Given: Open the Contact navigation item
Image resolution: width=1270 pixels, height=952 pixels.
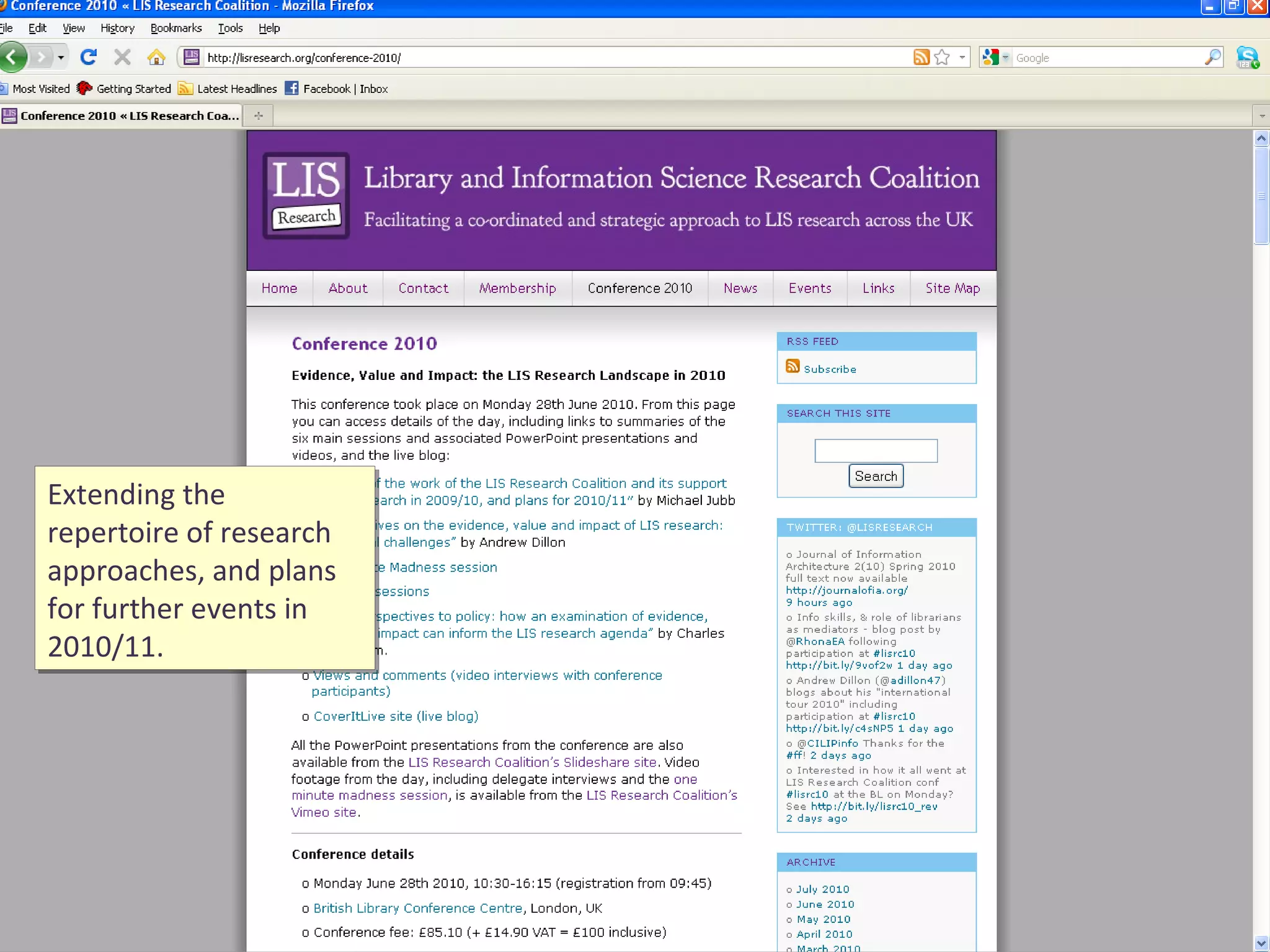Looking at the screenshot, I should tap(424, 289).
